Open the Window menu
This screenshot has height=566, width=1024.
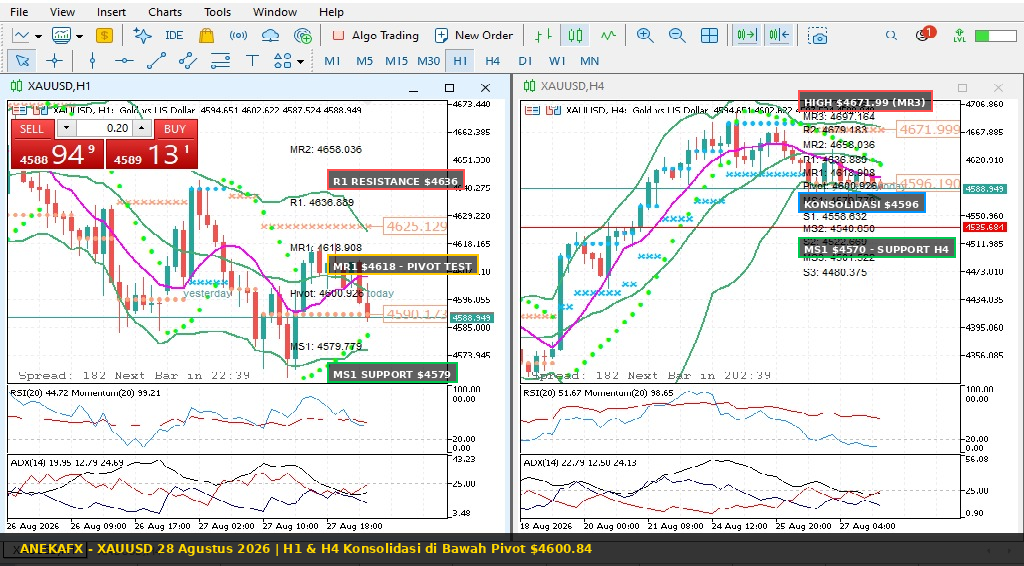275,12
